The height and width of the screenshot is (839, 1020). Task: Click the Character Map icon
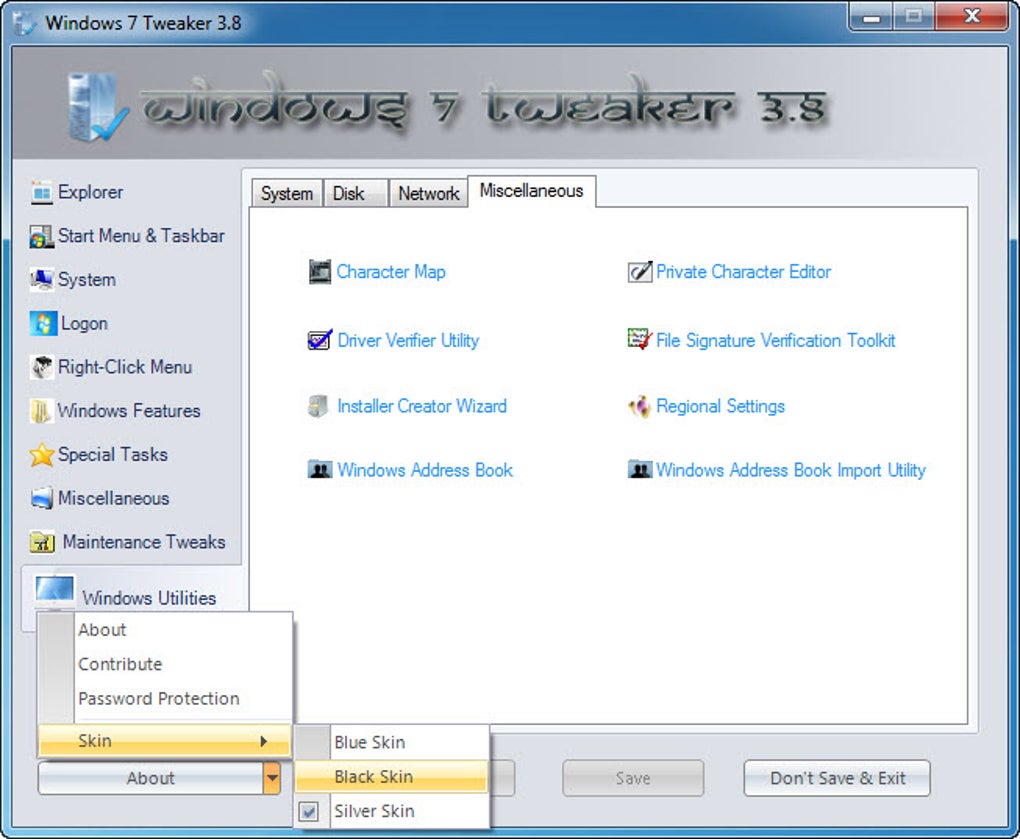click(x=319, y=271)
